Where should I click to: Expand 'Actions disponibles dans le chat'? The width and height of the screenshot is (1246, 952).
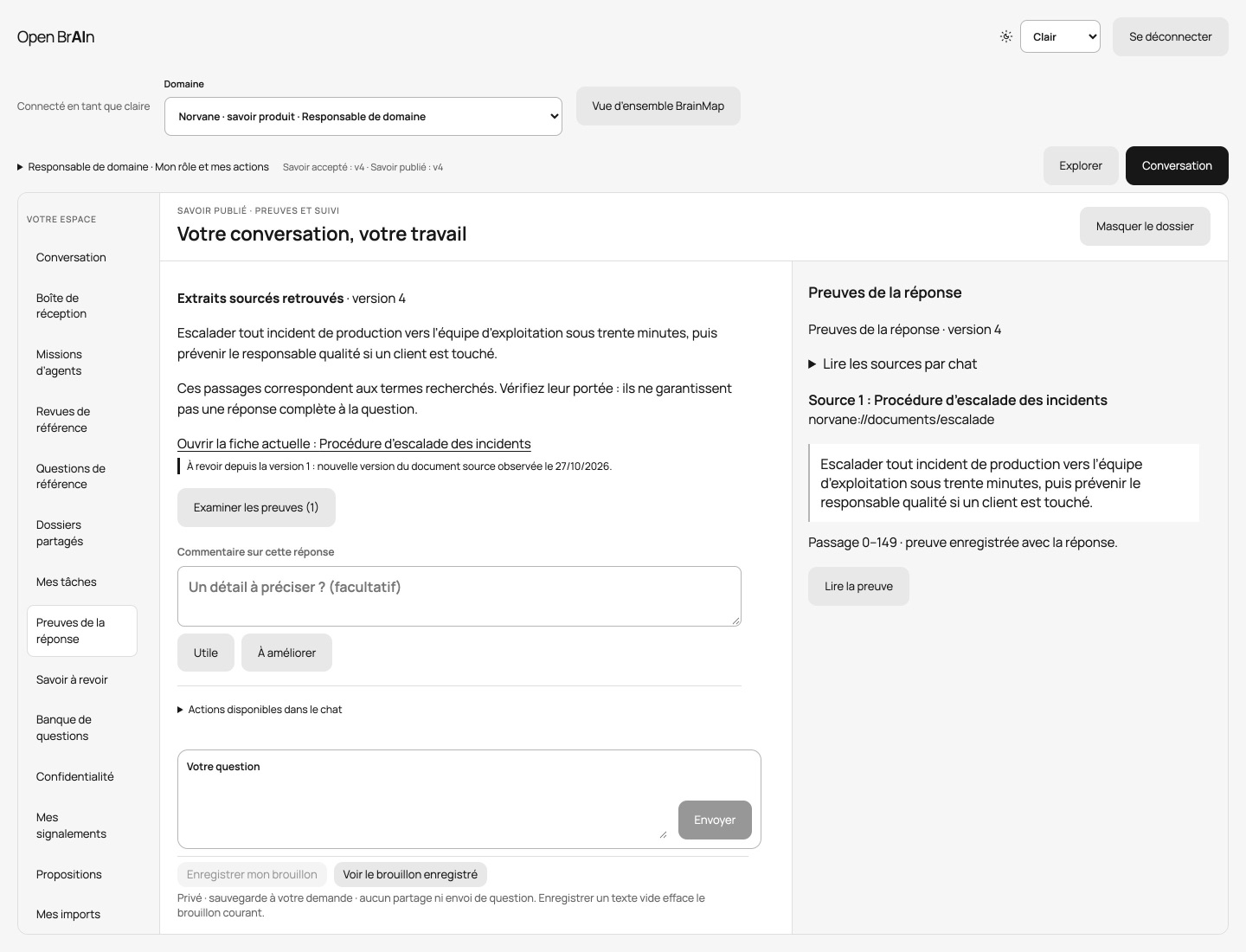(x=260, y=710)
